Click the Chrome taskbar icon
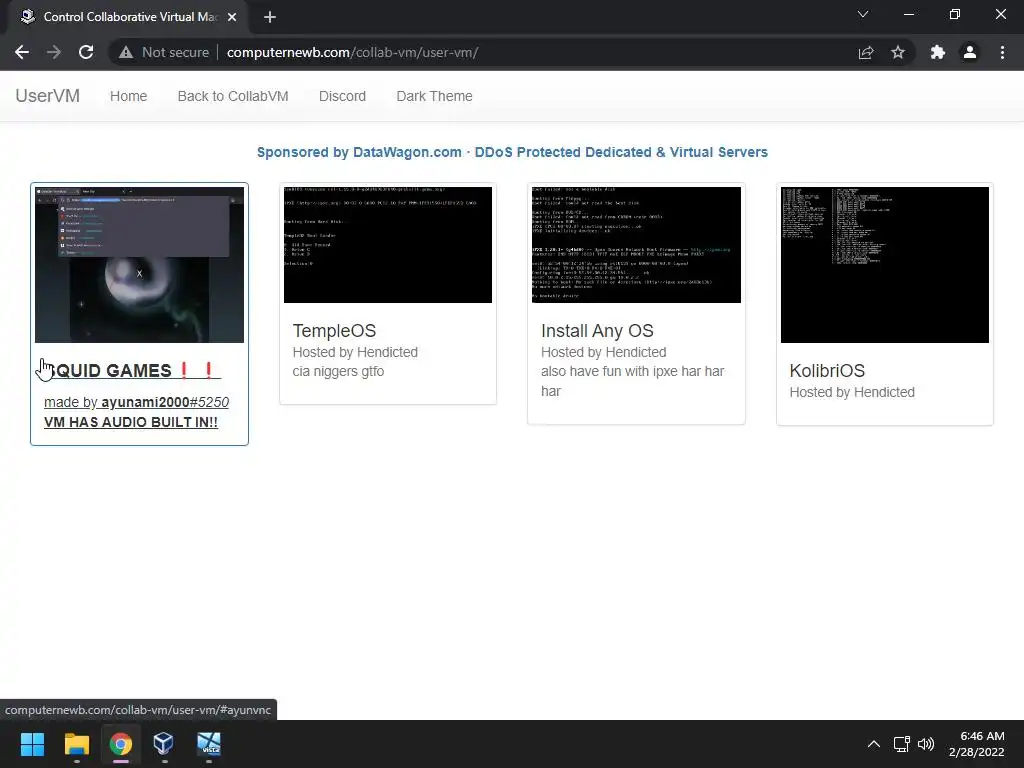This screenshot has width=1024, height=768. [x=121, y=744]
